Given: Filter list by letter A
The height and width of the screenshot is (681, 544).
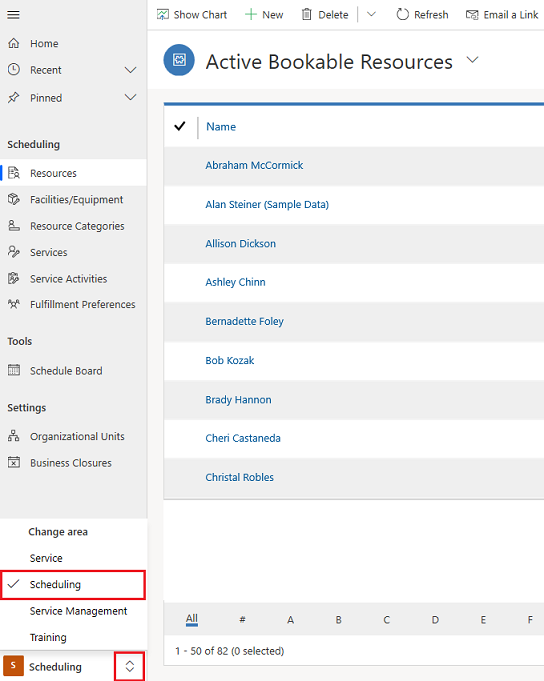Looking at the screenshot, I should tap(290, 620).
